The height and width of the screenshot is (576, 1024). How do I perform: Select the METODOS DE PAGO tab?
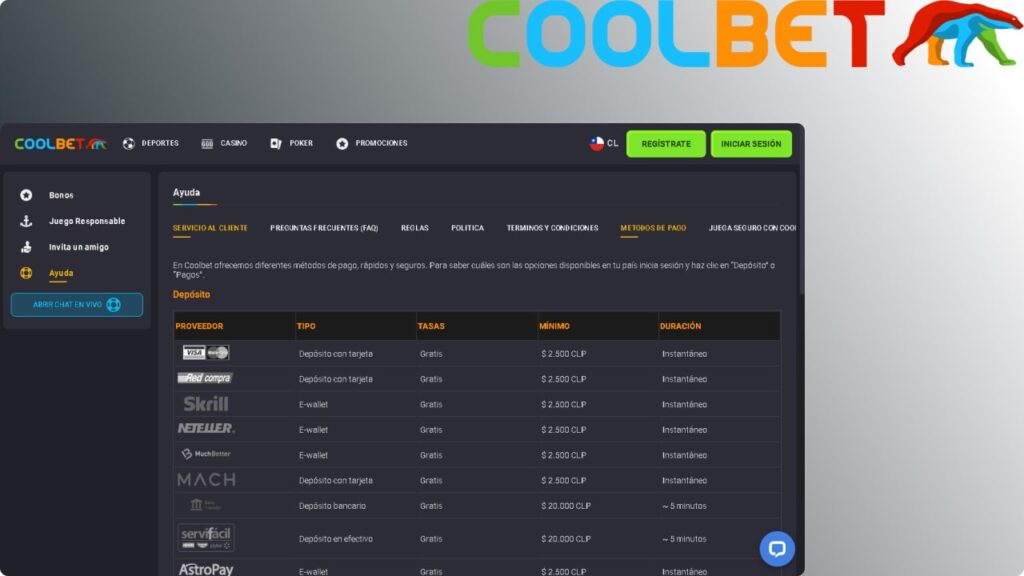pos(652,227)
